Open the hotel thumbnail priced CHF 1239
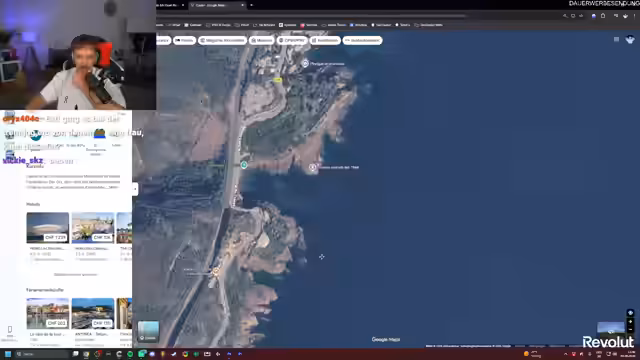Image resolution: width=640 pixels, height=360 pixels. [x=48, y=228]
